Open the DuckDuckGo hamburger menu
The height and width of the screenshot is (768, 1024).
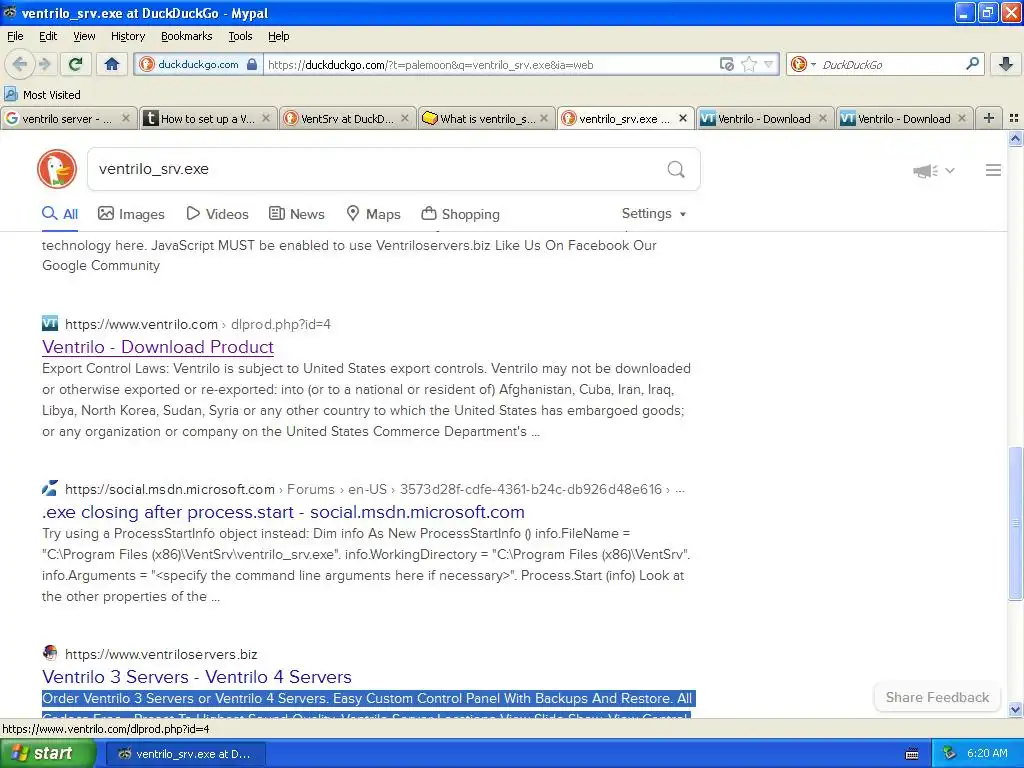click(x=993, y=170)
